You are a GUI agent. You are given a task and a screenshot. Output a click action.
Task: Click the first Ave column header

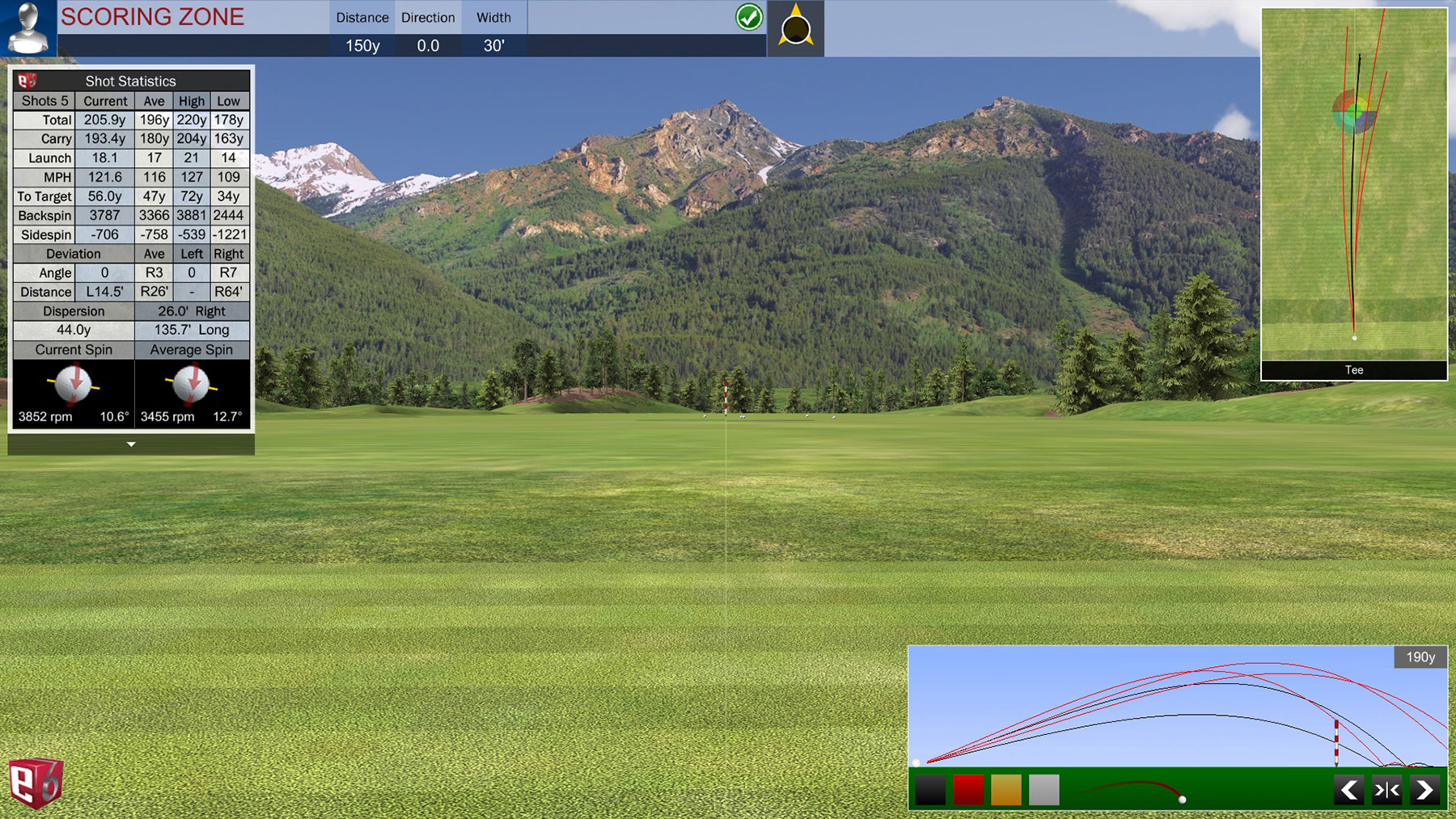tap(154, 101)
